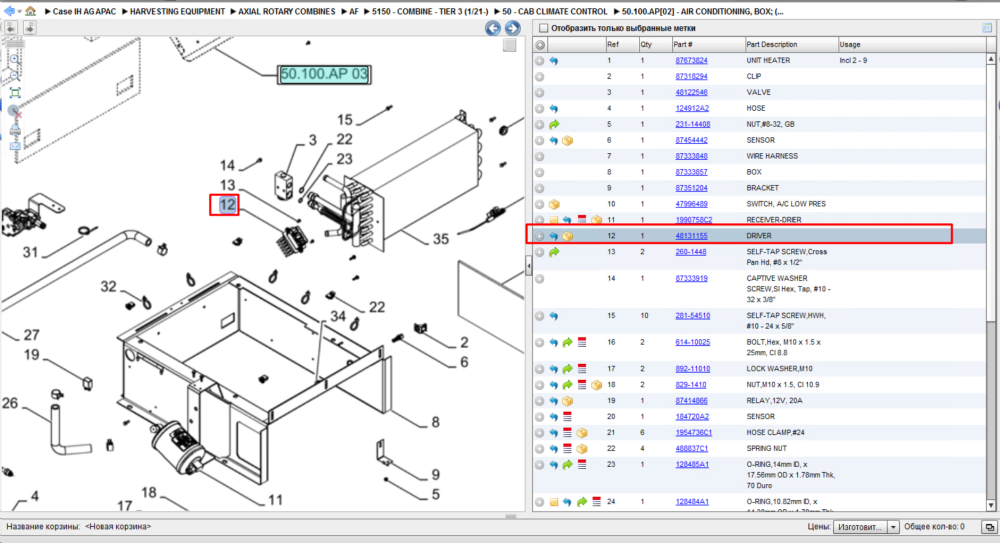Collapse the diagram panel via splitter handle

[529, 265]
